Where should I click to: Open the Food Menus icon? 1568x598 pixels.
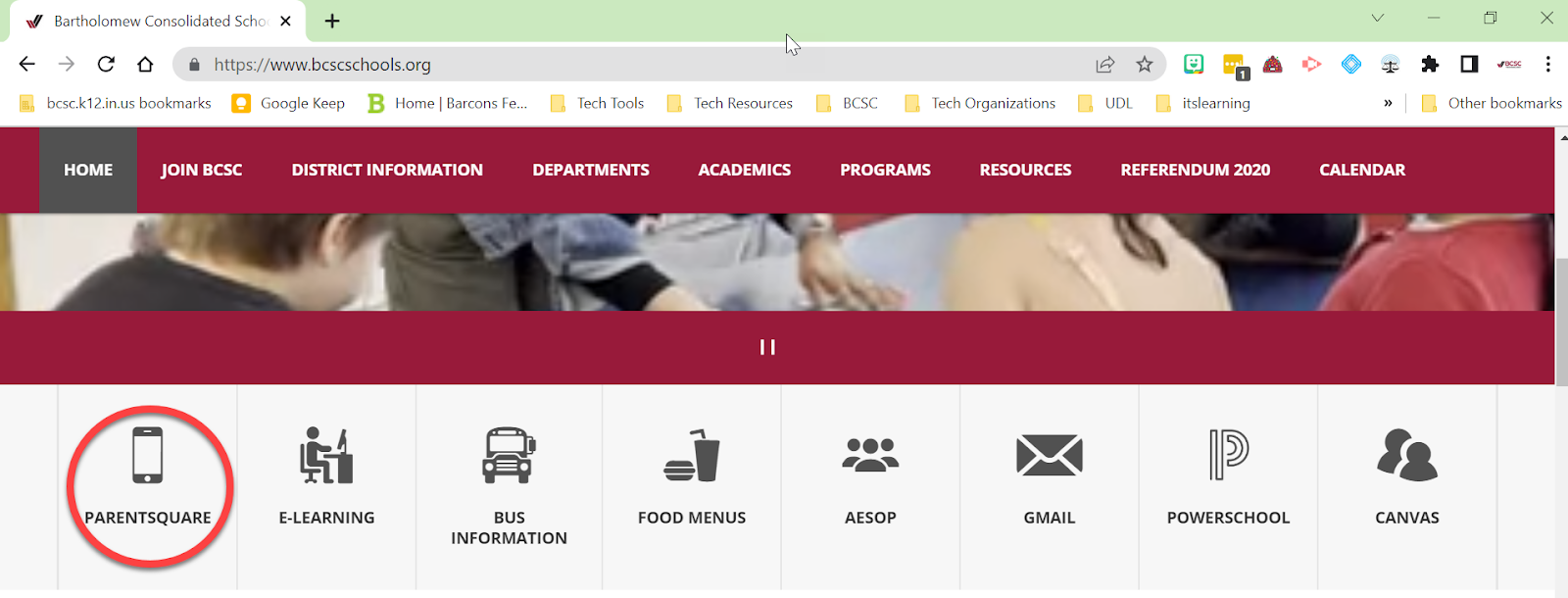tap(692, 455)
